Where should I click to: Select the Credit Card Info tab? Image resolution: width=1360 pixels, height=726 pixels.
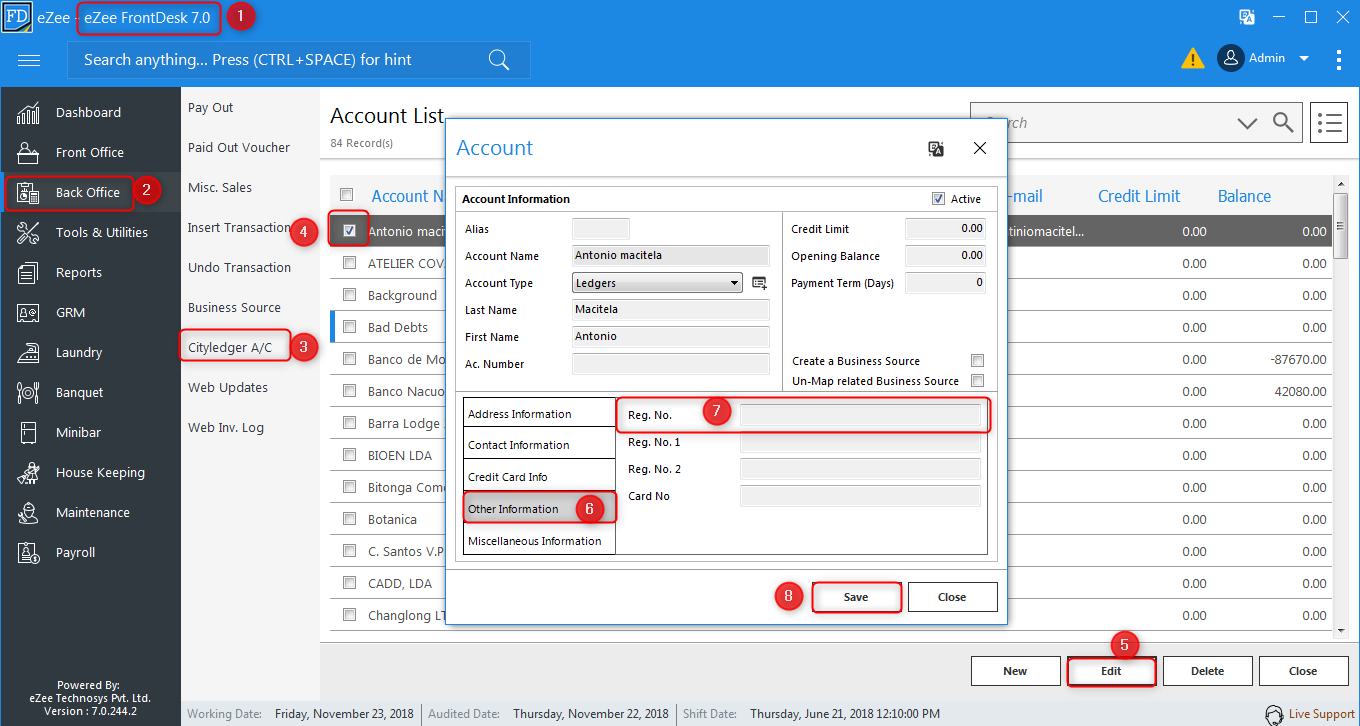[x=539, y=477]
